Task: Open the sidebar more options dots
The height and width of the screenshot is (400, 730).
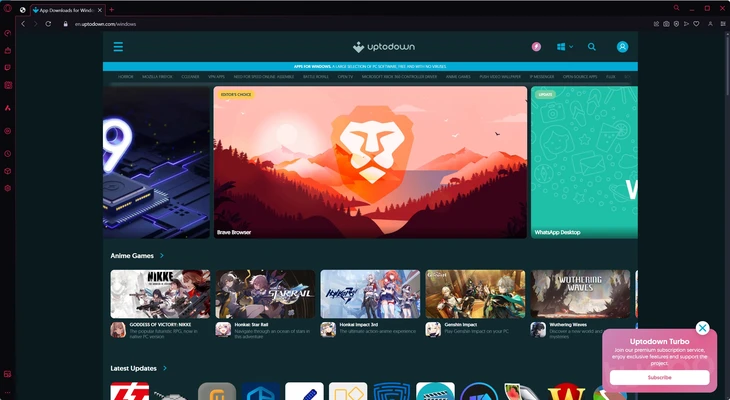Action: tap(7, 392)
